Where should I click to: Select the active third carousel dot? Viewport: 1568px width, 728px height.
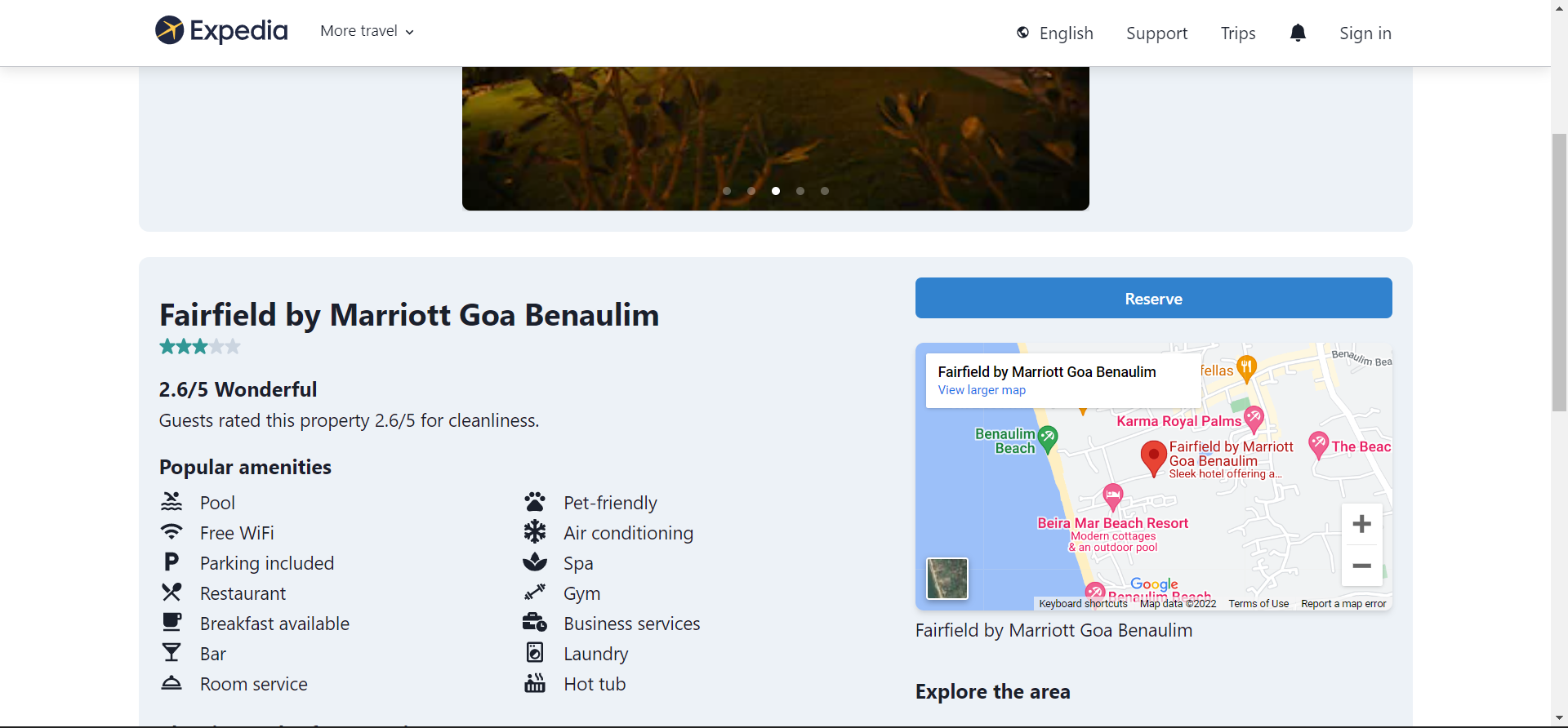point(776,191)
